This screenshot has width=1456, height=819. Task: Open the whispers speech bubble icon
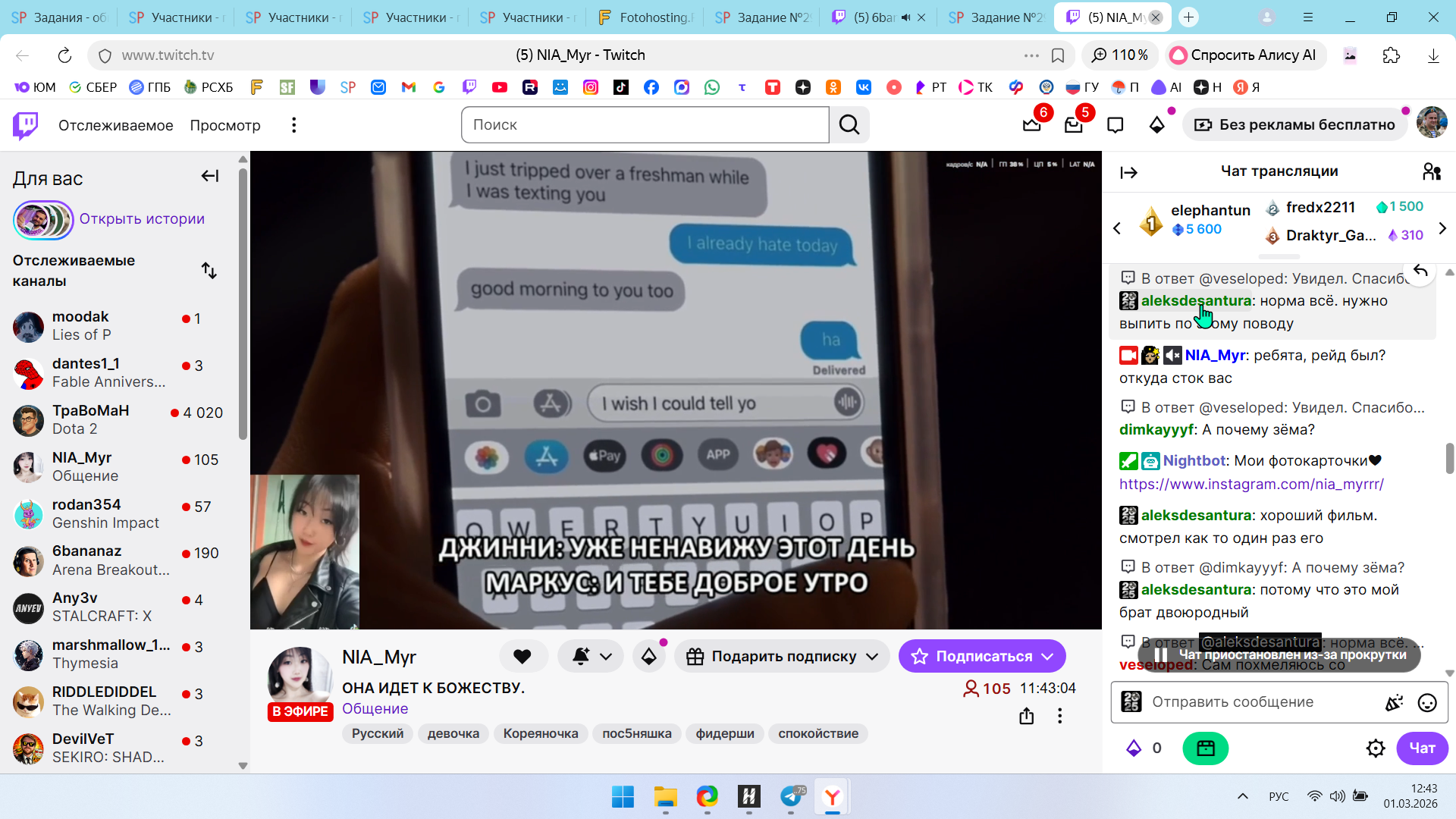(x=1115, y=125)
